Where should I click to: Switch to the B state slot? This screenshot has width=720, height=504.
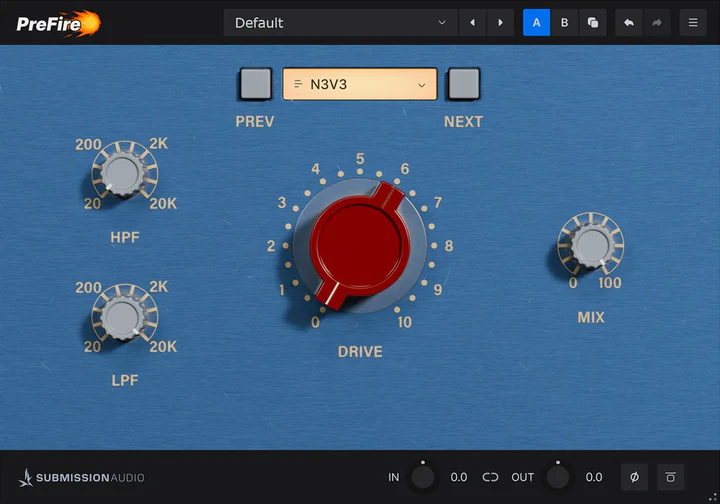point(564,22)
